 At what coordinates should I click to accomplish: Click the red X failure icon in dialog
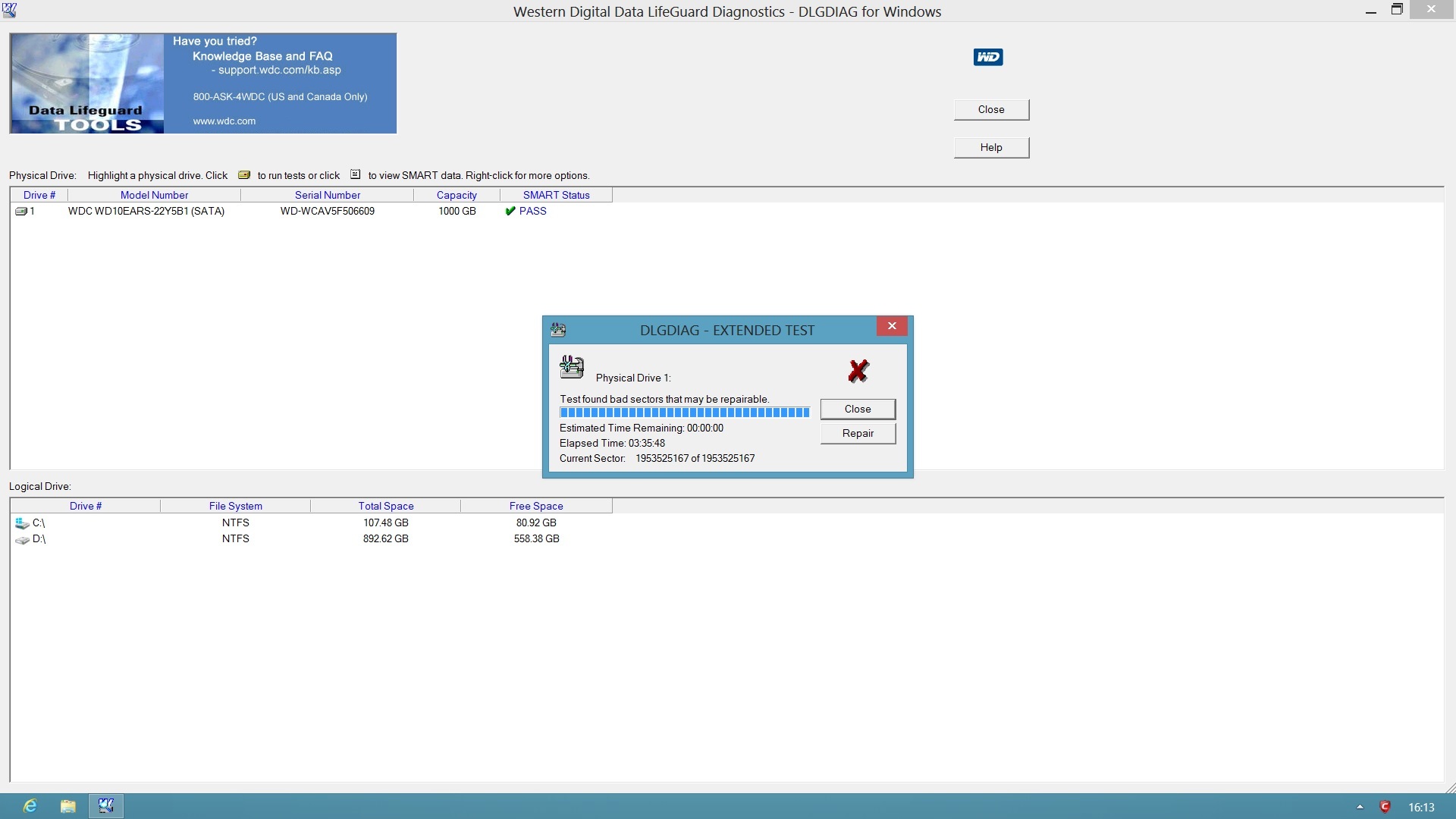[x=858, y=371]
